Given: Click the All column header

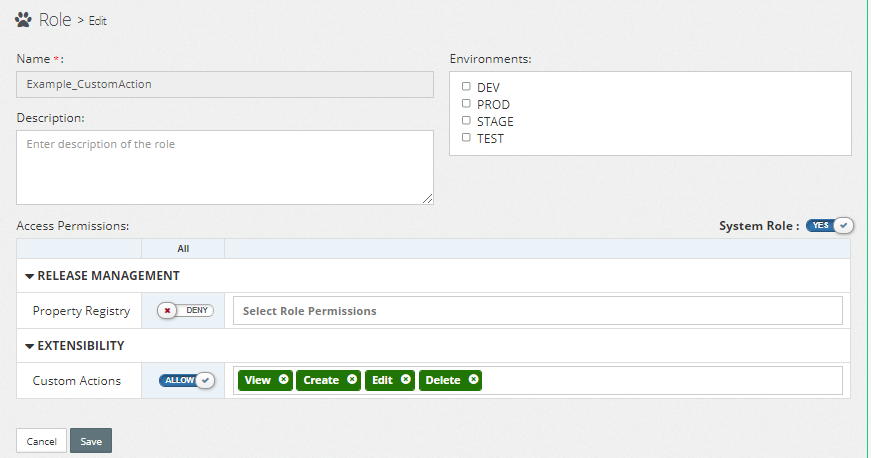Looking at the screenshot, I should click(x=183, y=249).
